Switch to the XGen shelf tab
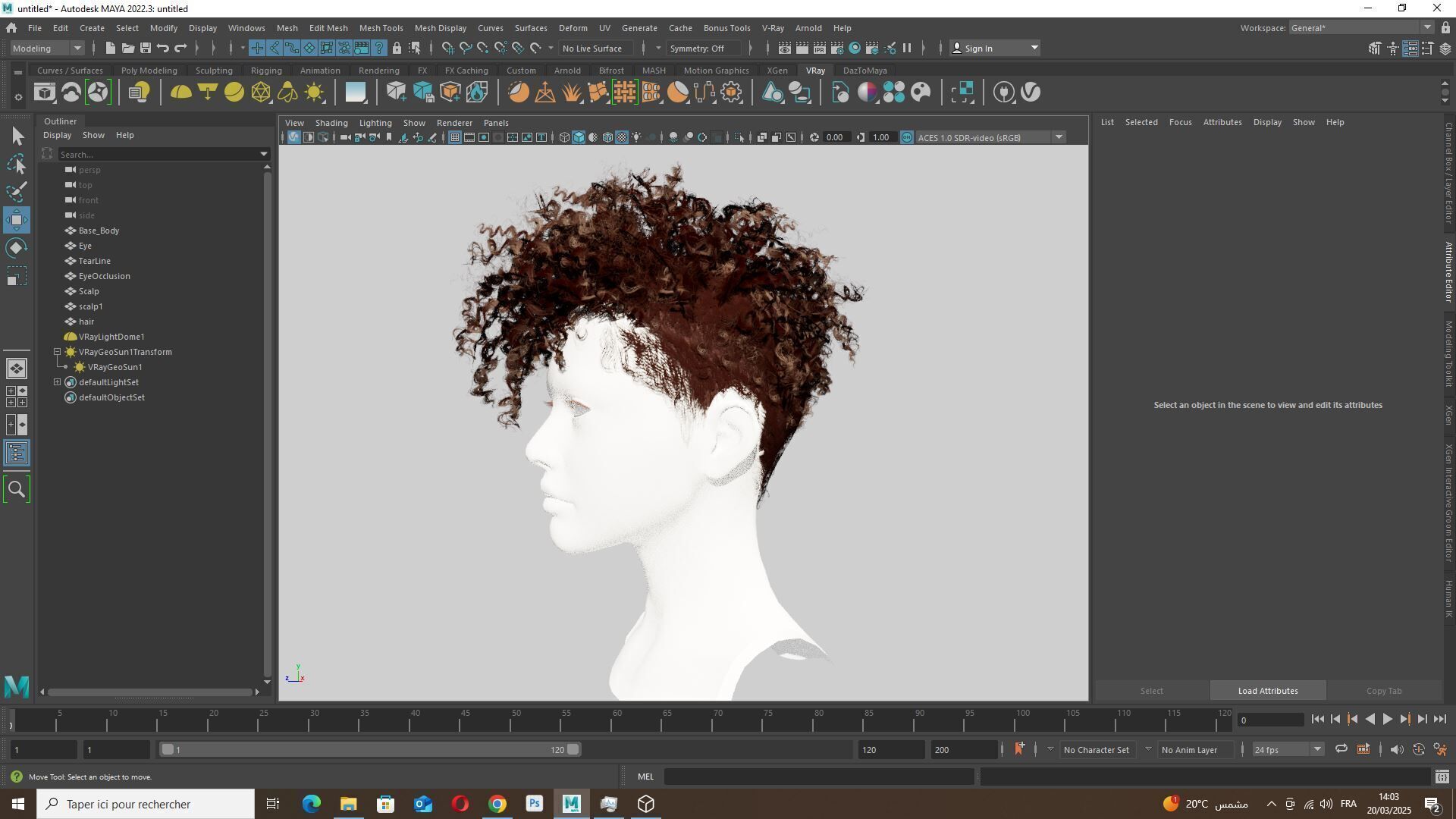 click(777, 71)
